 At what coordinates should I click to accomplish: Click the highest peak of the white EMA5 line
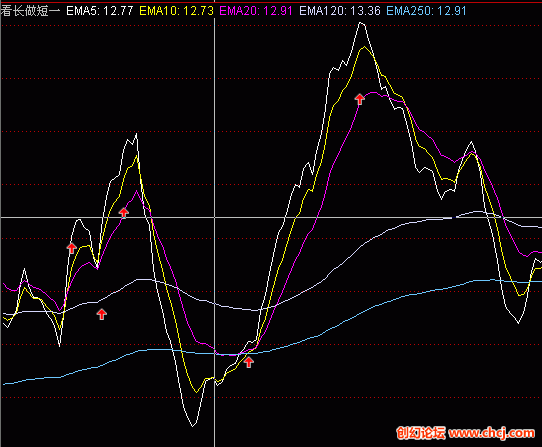[x=361, y=23]
